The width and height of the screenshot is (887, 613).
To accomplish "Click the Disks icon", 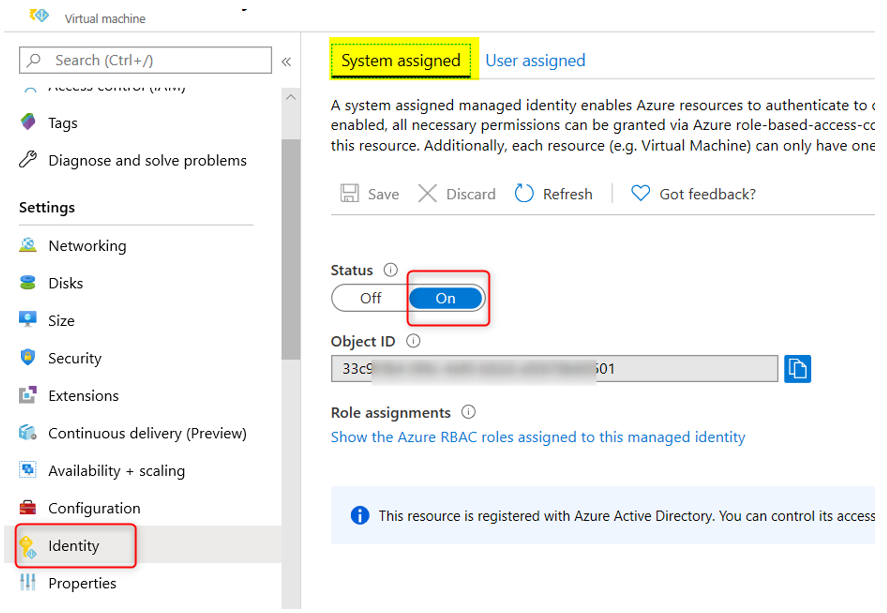I will click(28, 282).
